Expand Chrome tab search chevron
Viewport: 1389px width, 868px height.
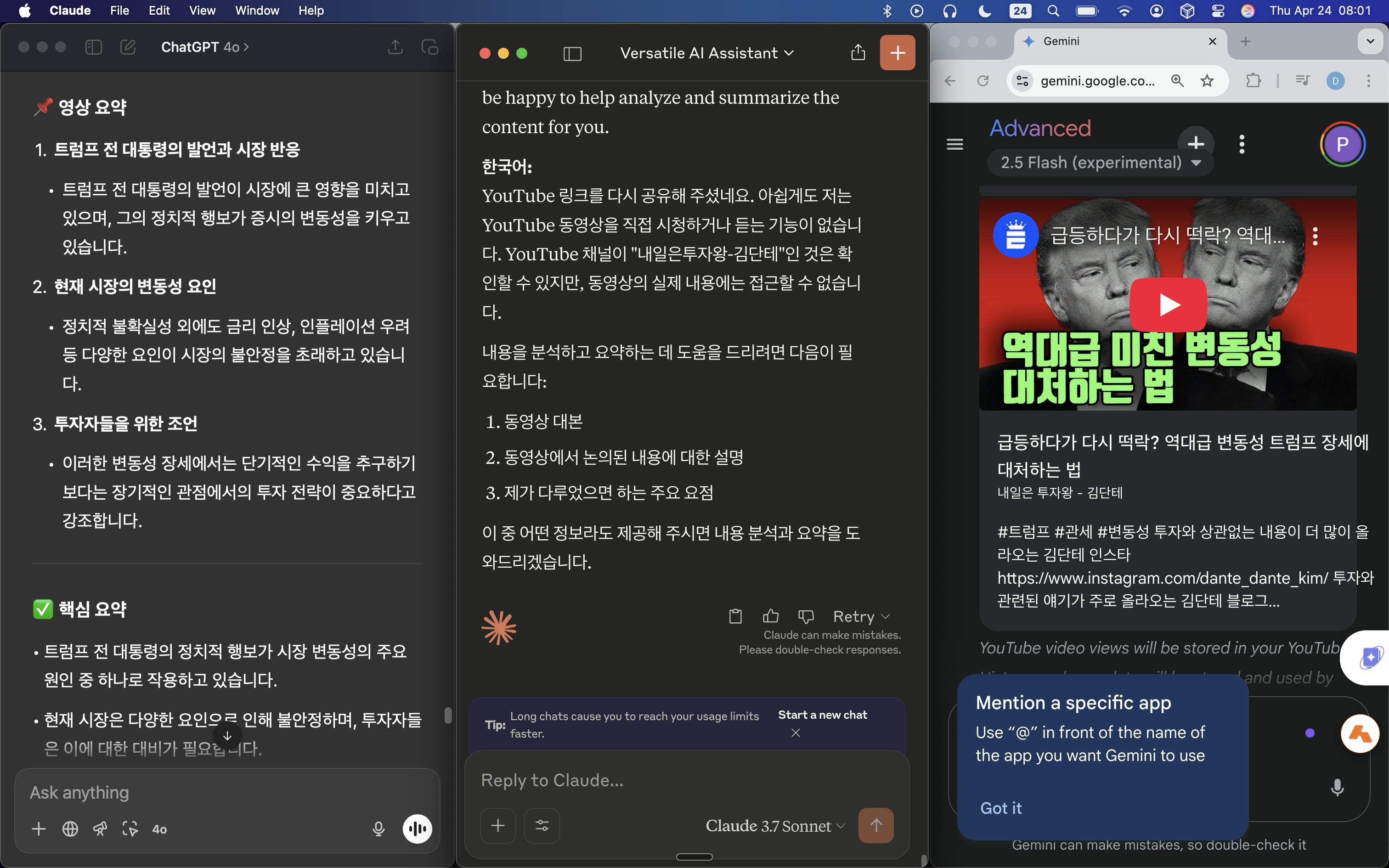point(1370,41)
